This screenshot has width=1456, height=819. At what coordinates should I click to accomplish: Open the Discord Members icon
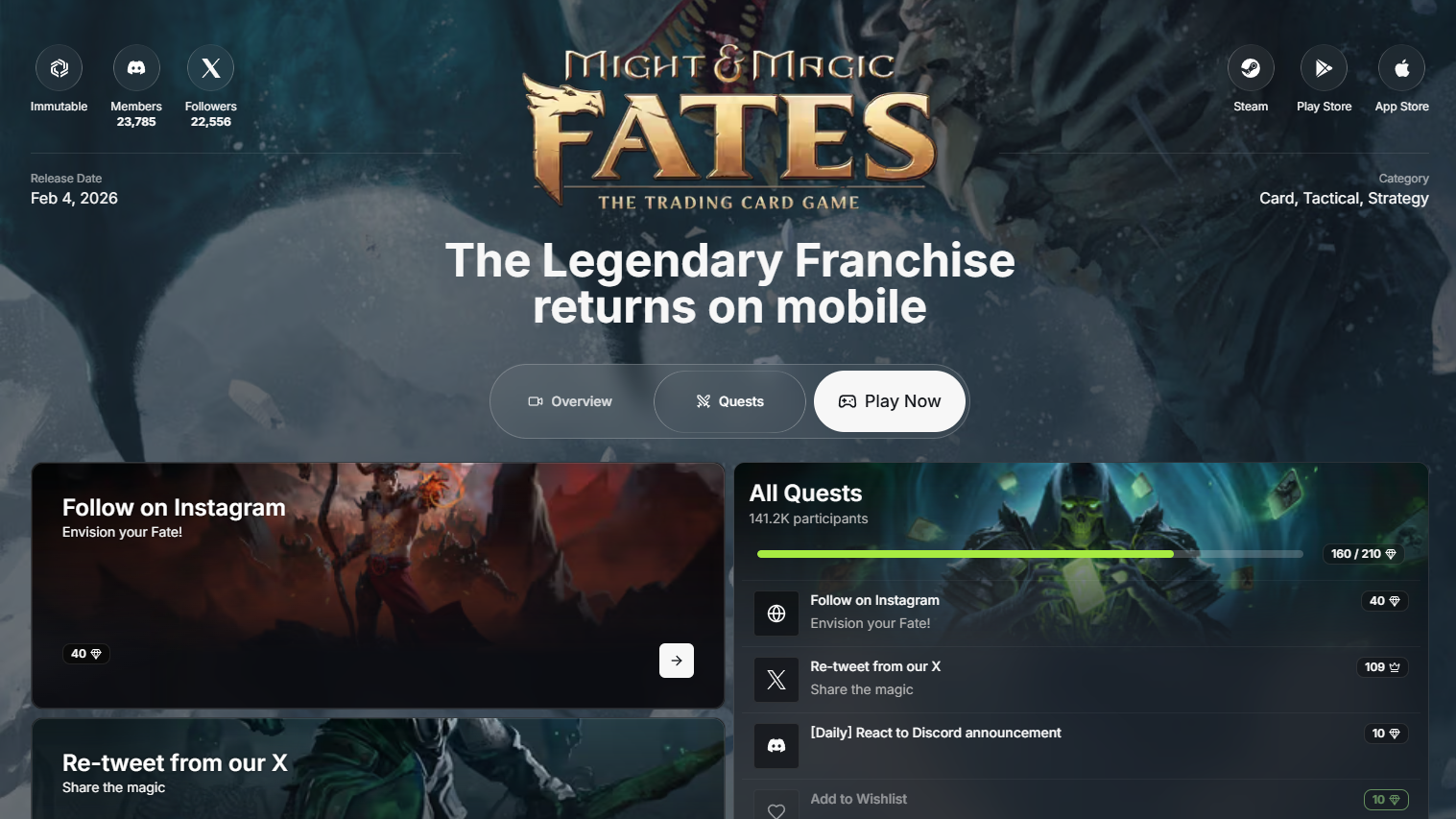click(x=136, y=68)
